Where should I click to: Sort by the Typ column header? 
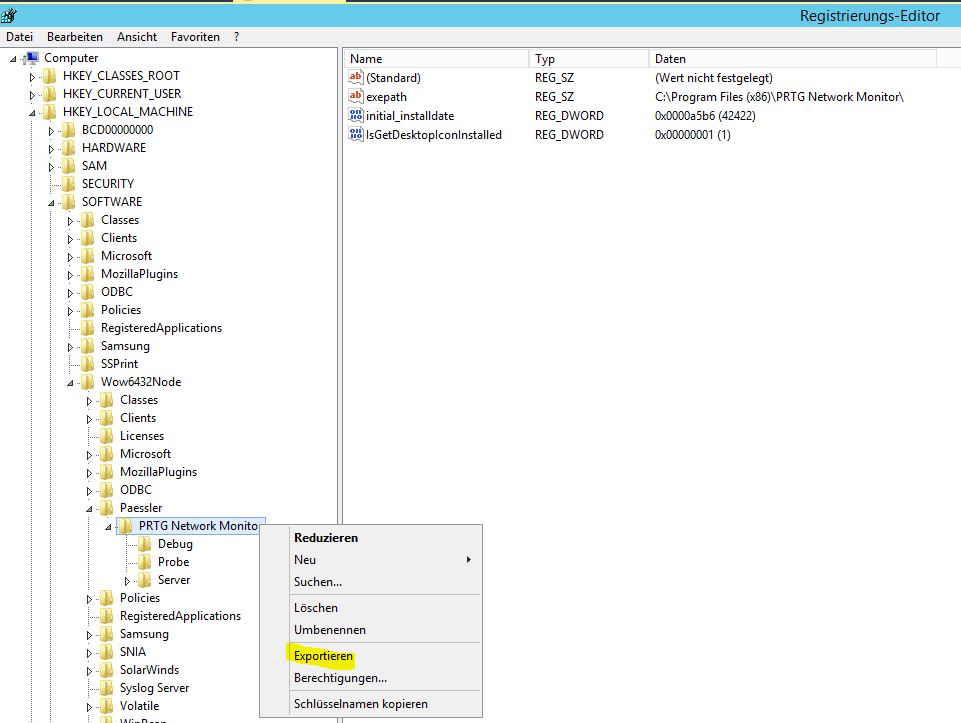tap(588, 59)
